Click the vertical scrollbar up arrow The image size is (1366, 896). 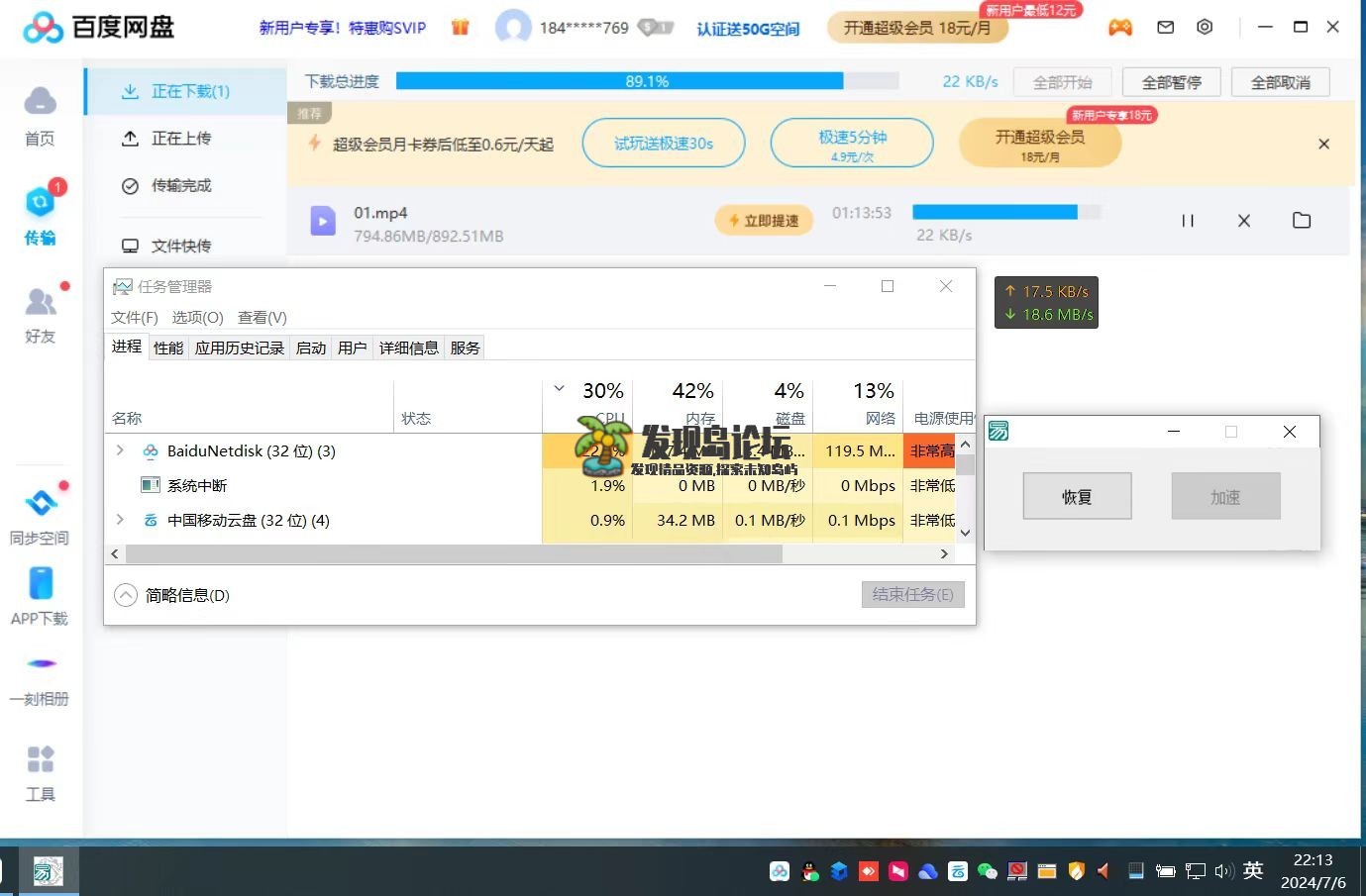965,445
